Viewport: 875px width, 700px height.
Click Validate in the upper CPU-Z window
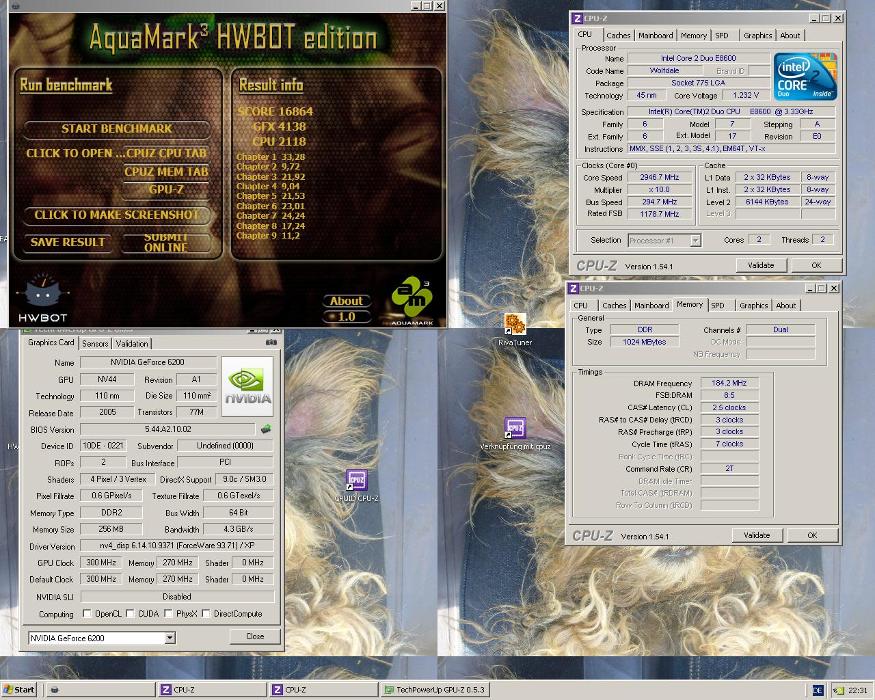(761, 265)
